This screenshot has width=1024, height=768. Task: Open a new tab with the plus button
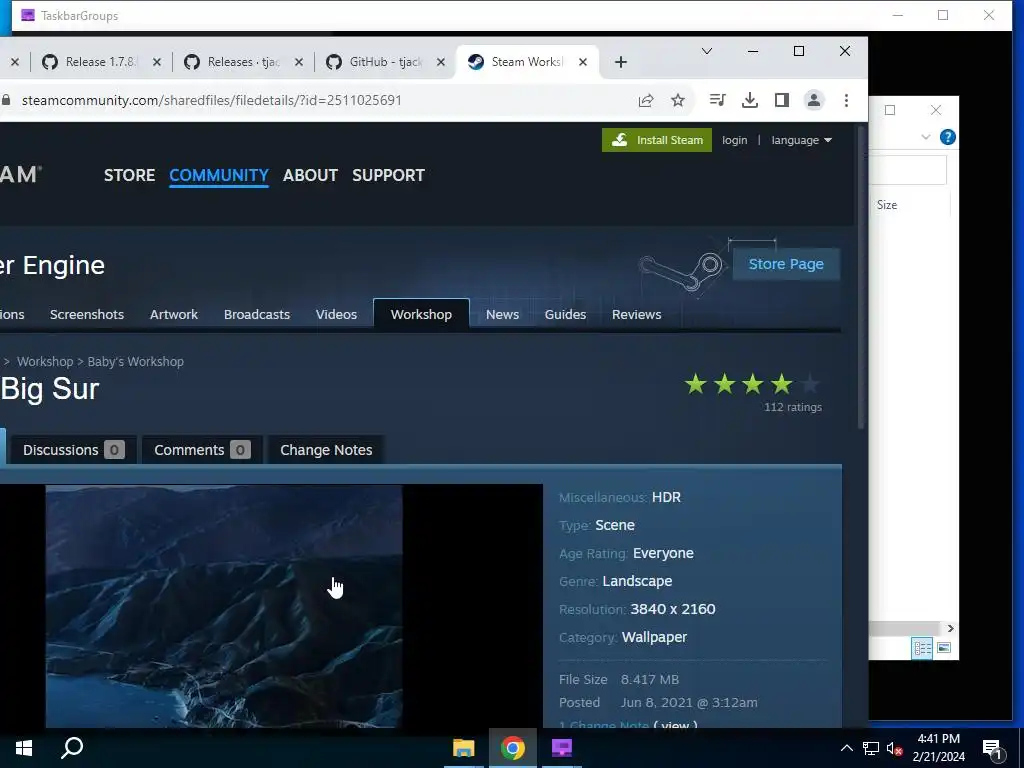coord(620,62)
